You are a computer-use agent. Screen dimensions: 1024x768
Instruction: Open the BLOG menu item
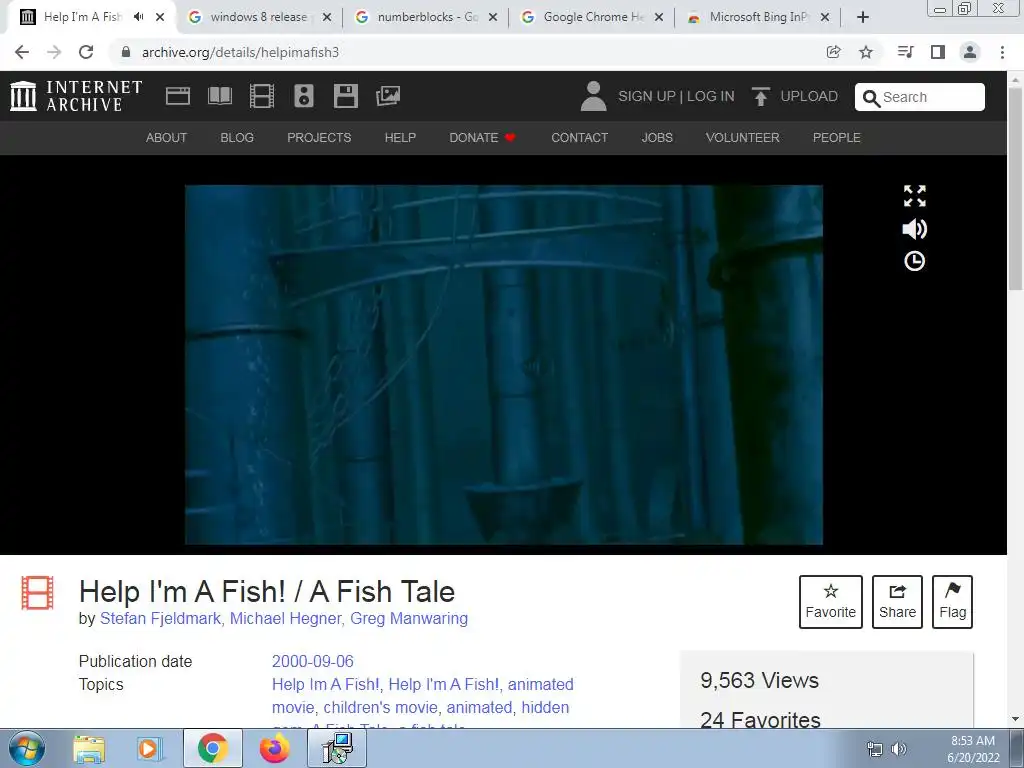point(237,138)
